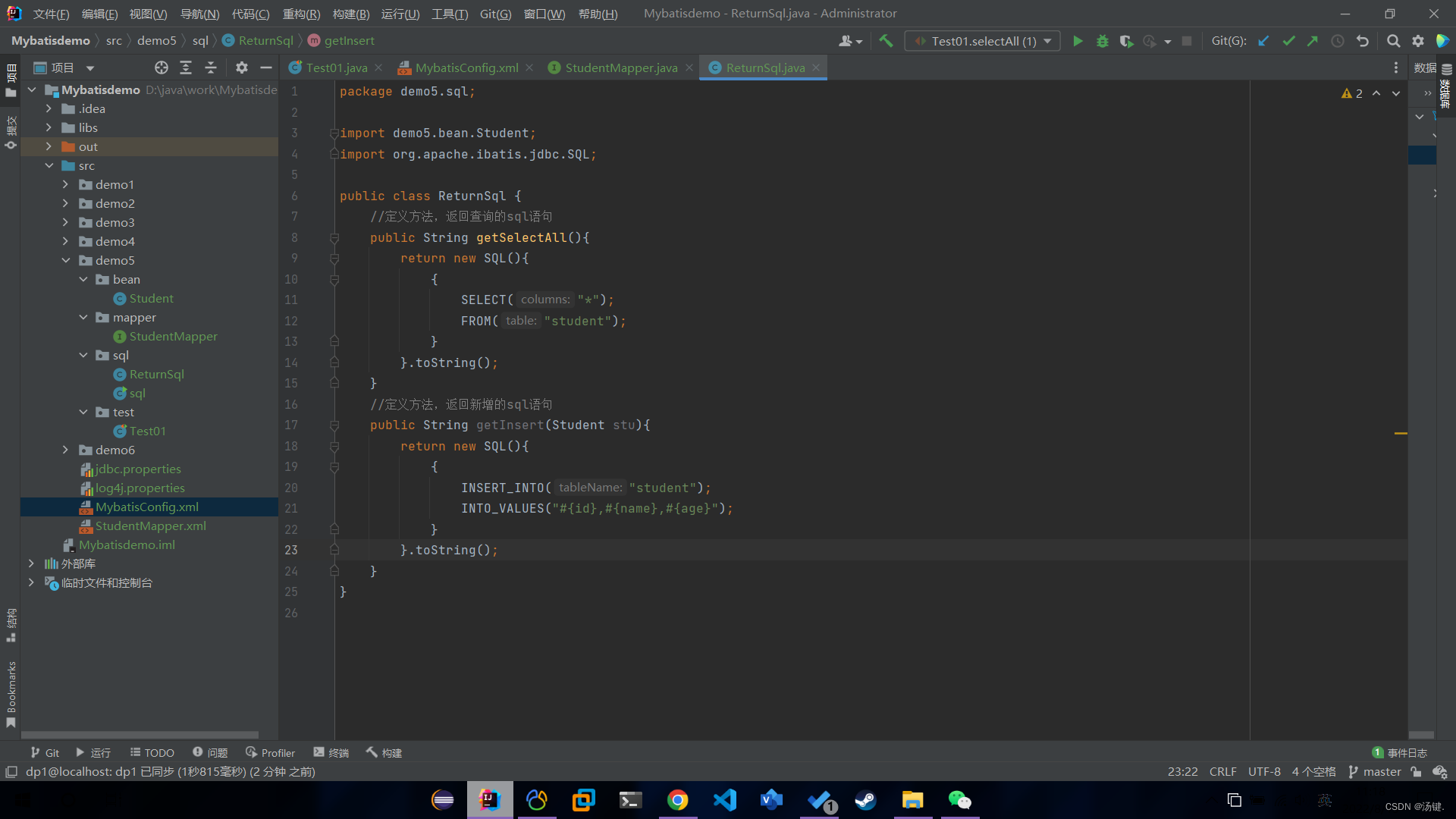1456x819 pixels.
Task: Open StudentMapper.xml in project tree
Action: tap(150, 526)
